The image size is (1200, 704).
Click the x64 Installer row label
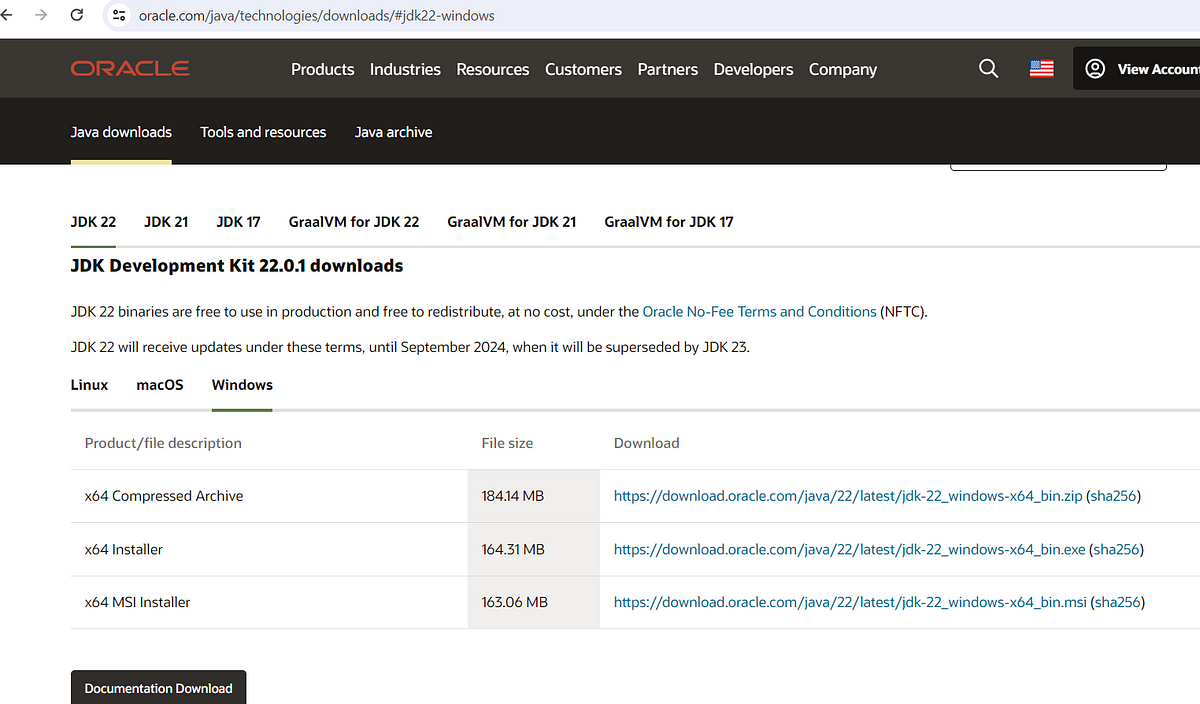[x=124, y=549]
